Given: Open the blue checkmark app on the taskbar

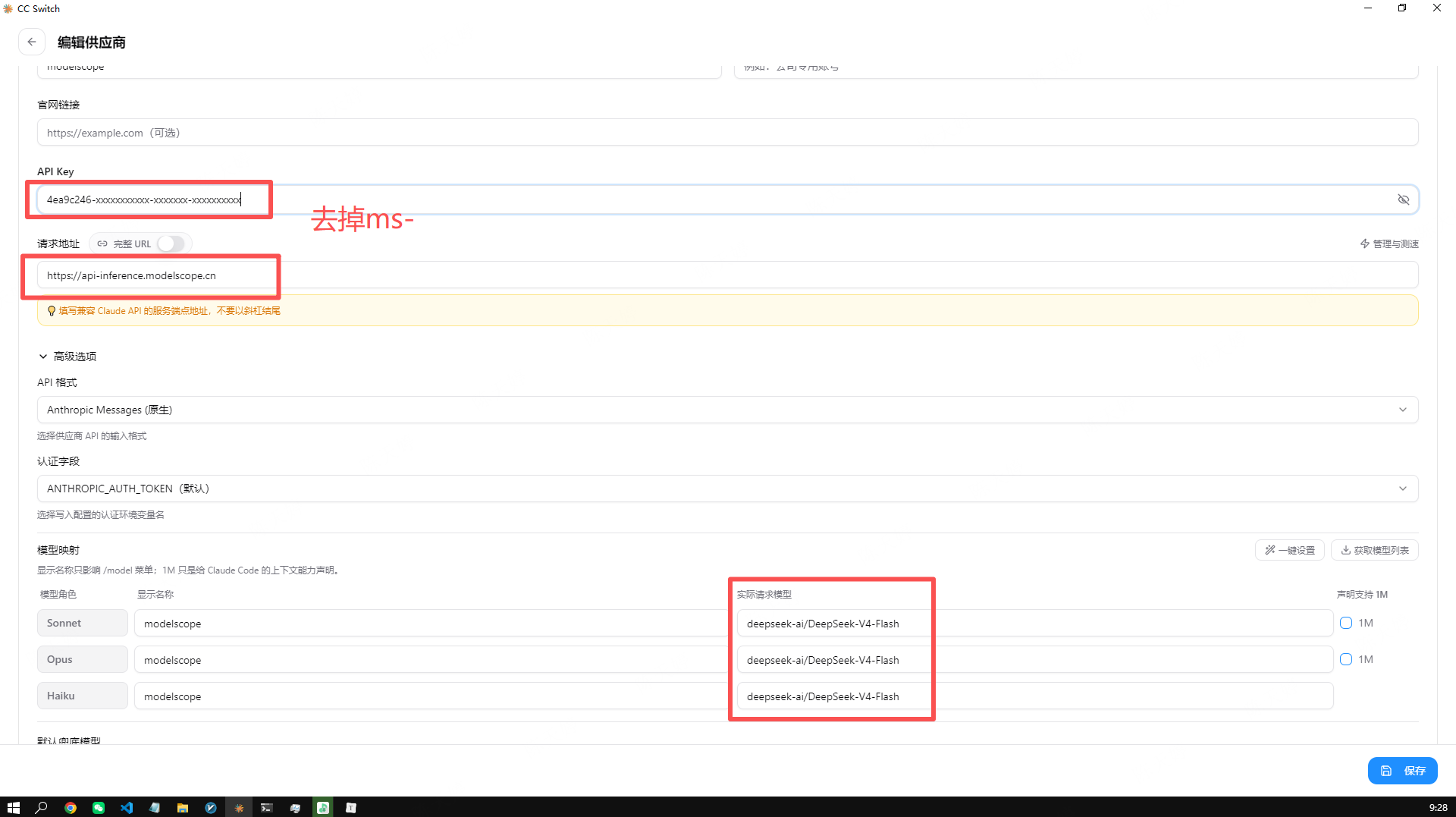Looking at the screenshot, I should click(x=211, y=808).
